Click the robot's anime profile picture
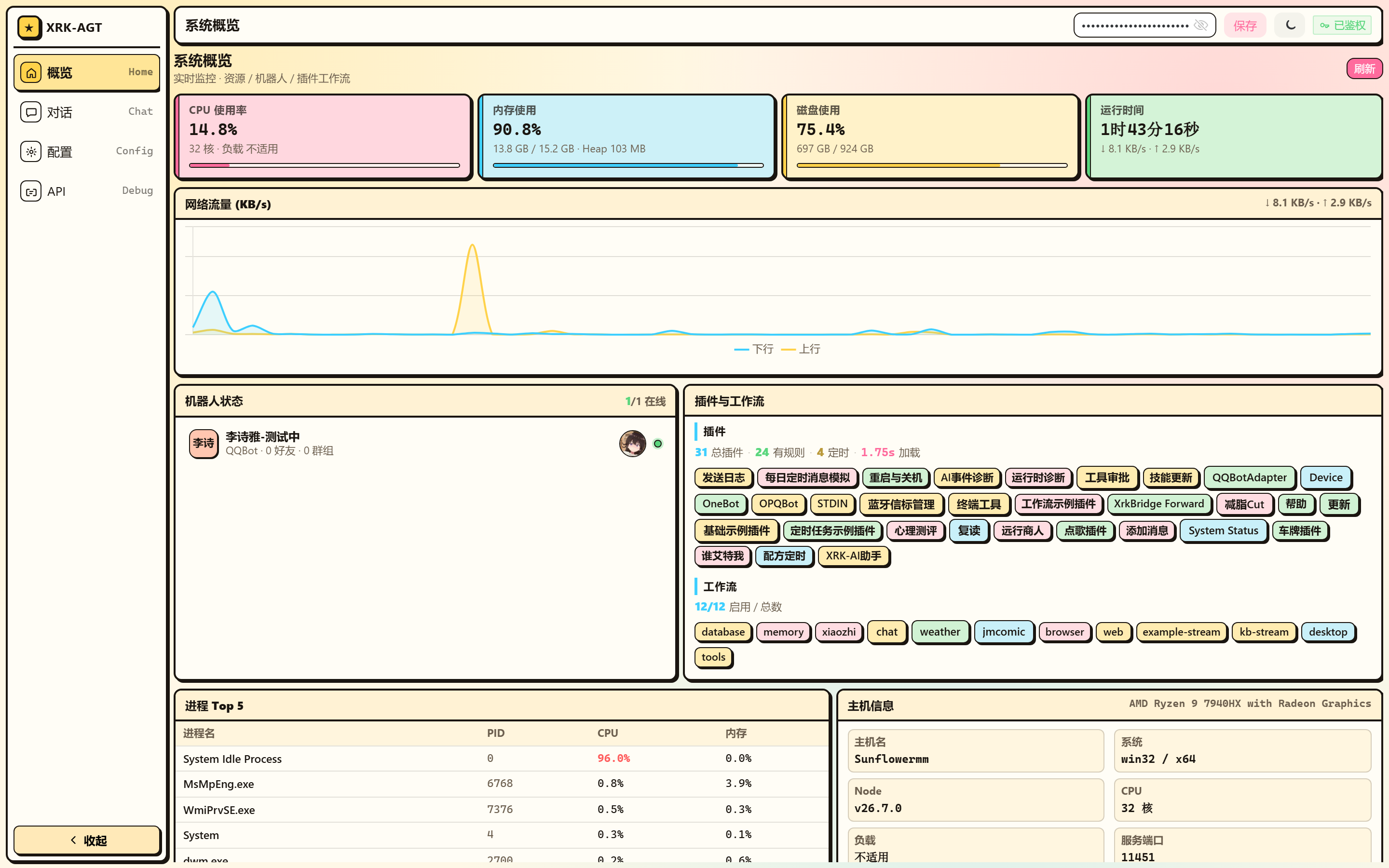 click(x=632, y=443)
